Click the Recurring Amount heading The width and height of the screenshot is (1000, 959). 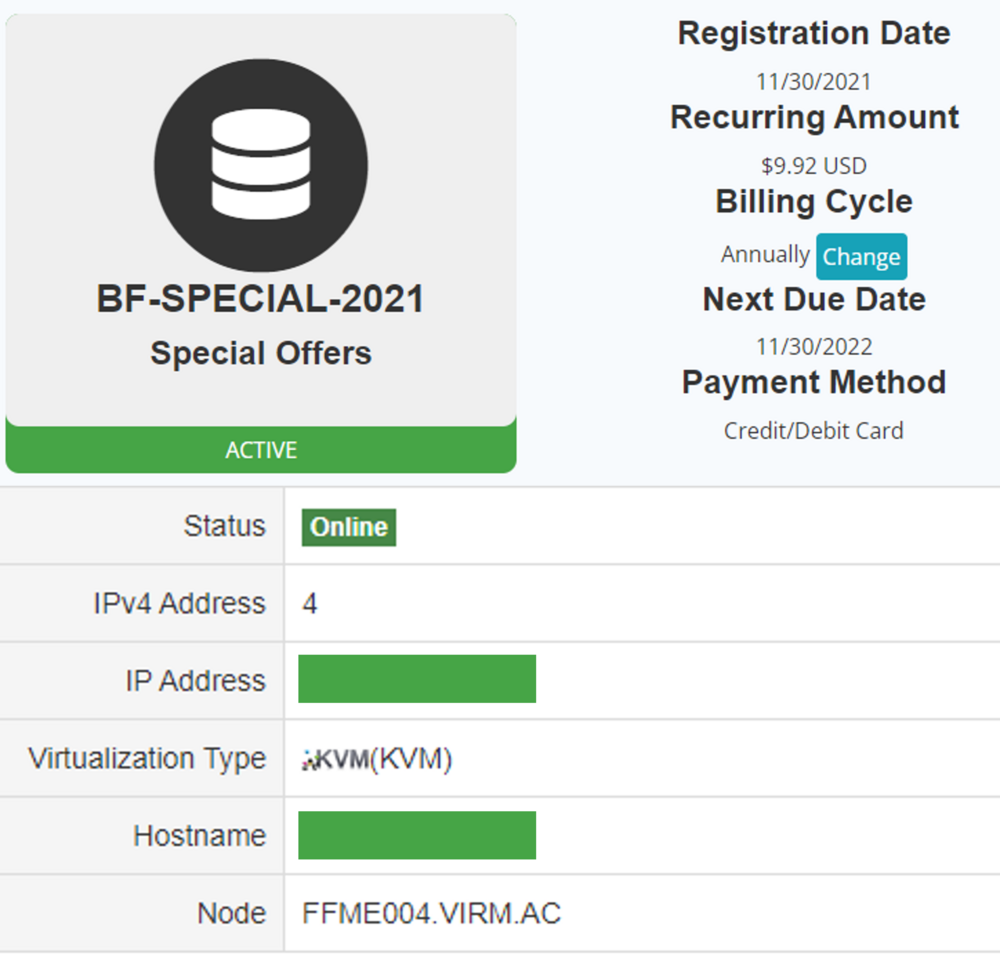point(814,117)
